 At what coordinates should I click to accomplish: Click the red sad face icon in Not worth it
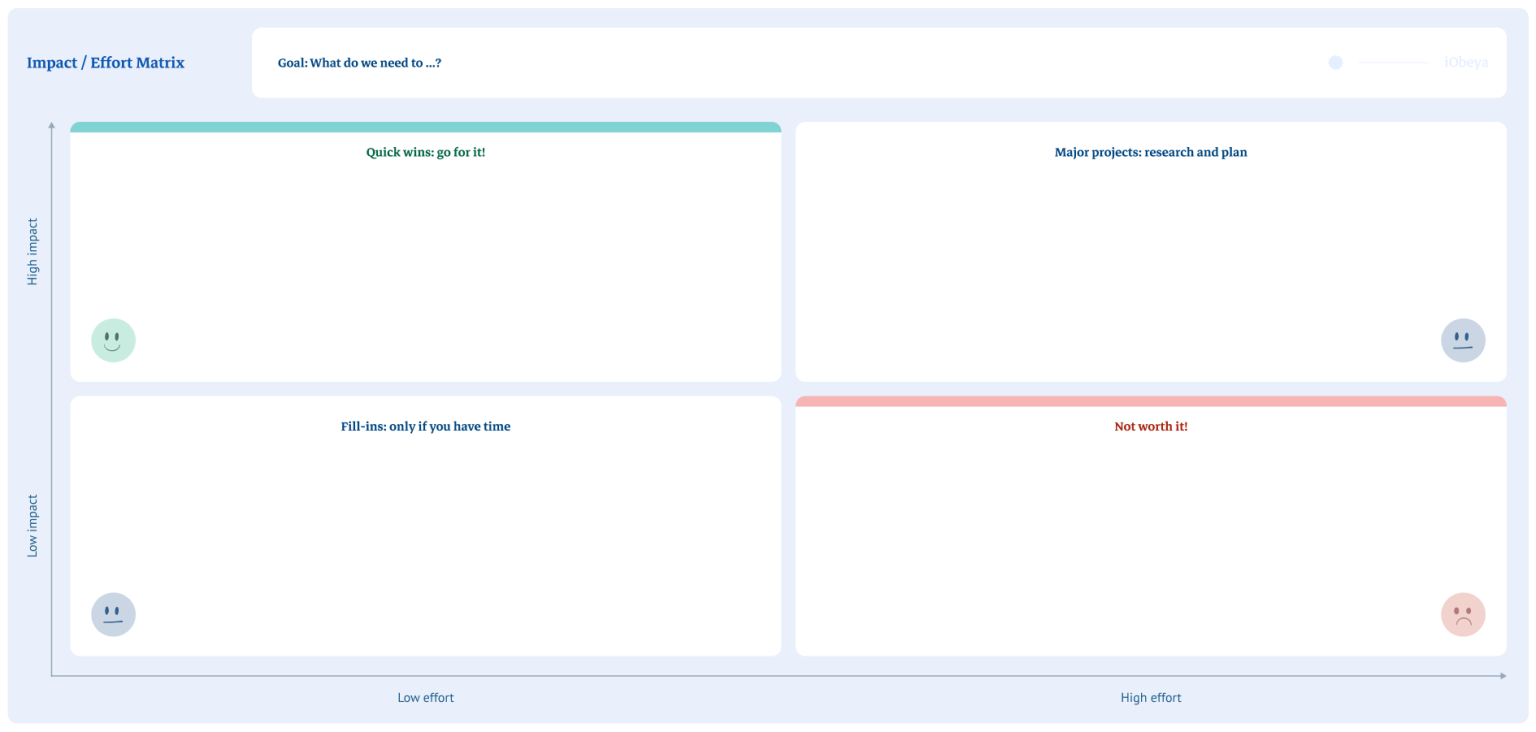tap(1463, 614)
